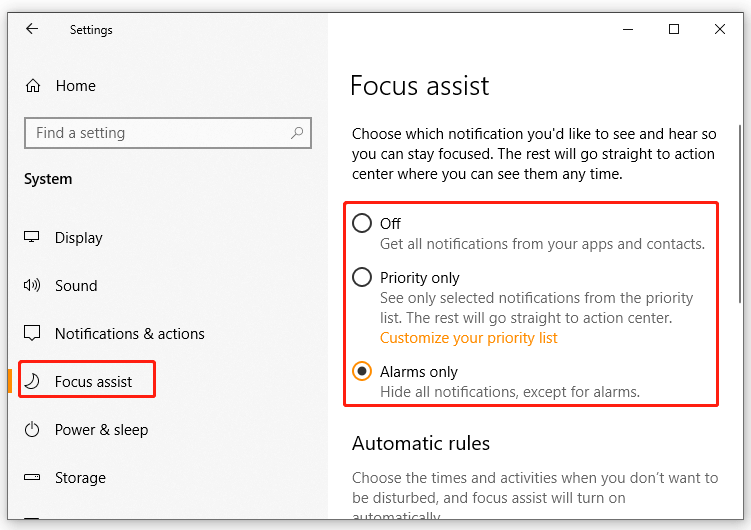Select the Alarms only radio button
The height and width of the screenshot is (530, 751).
point(362,372)
